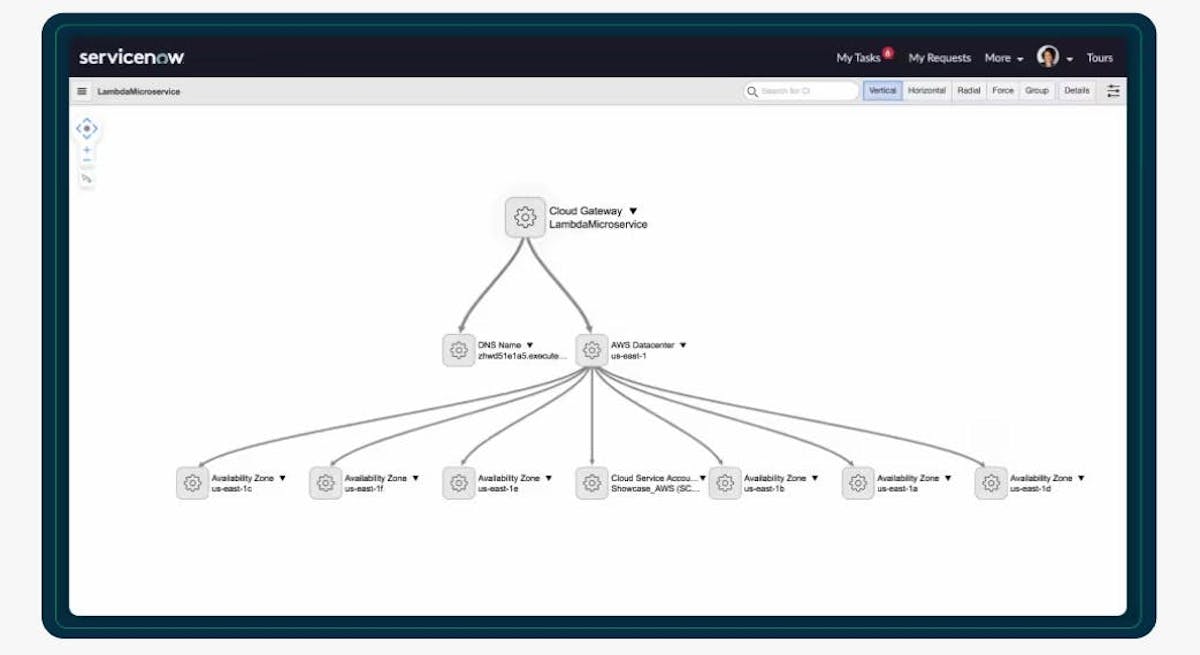Enable the Force layout view

click(1002, 90)
